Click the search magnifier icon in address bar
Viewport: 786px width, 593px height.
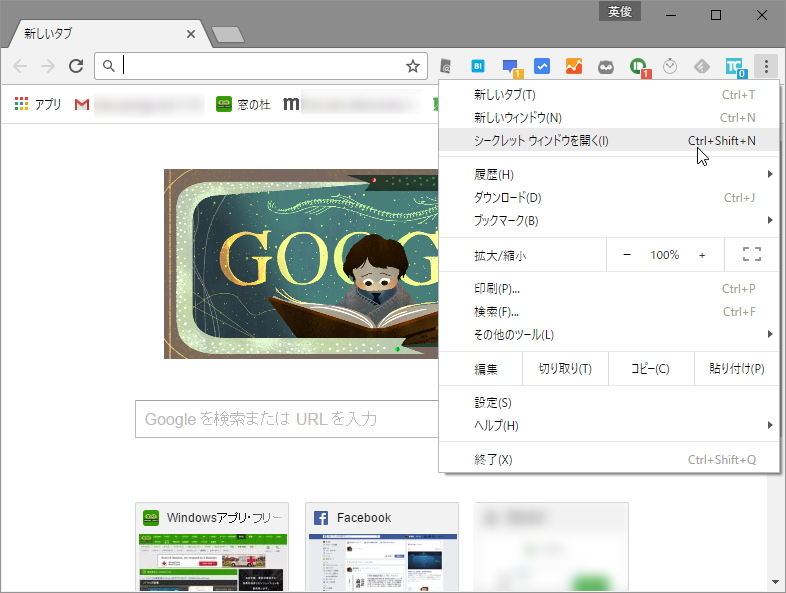click(108, 66)
